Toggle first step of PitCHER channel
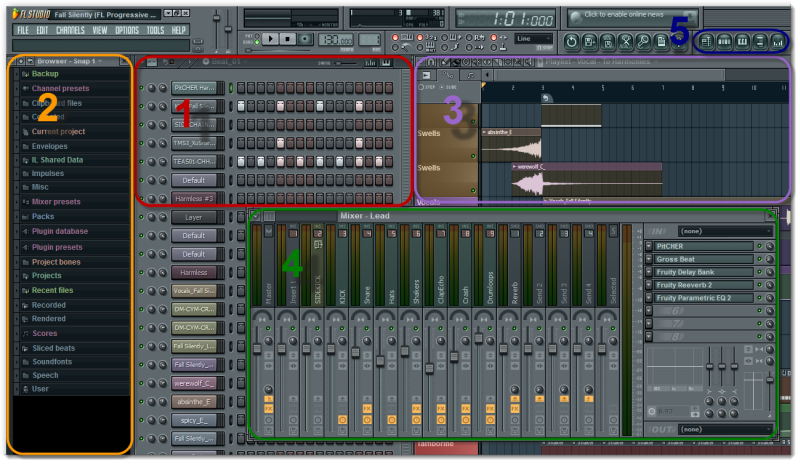The width and height of the screenshot is (800, 464). coord(241,88)
